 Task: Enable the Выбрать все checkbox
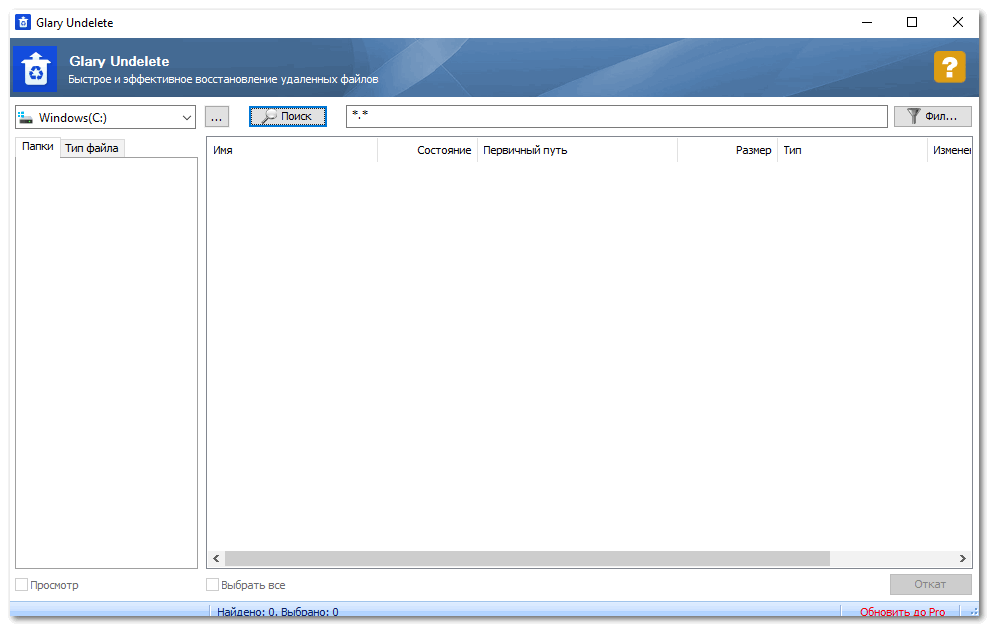pos(213,585)
